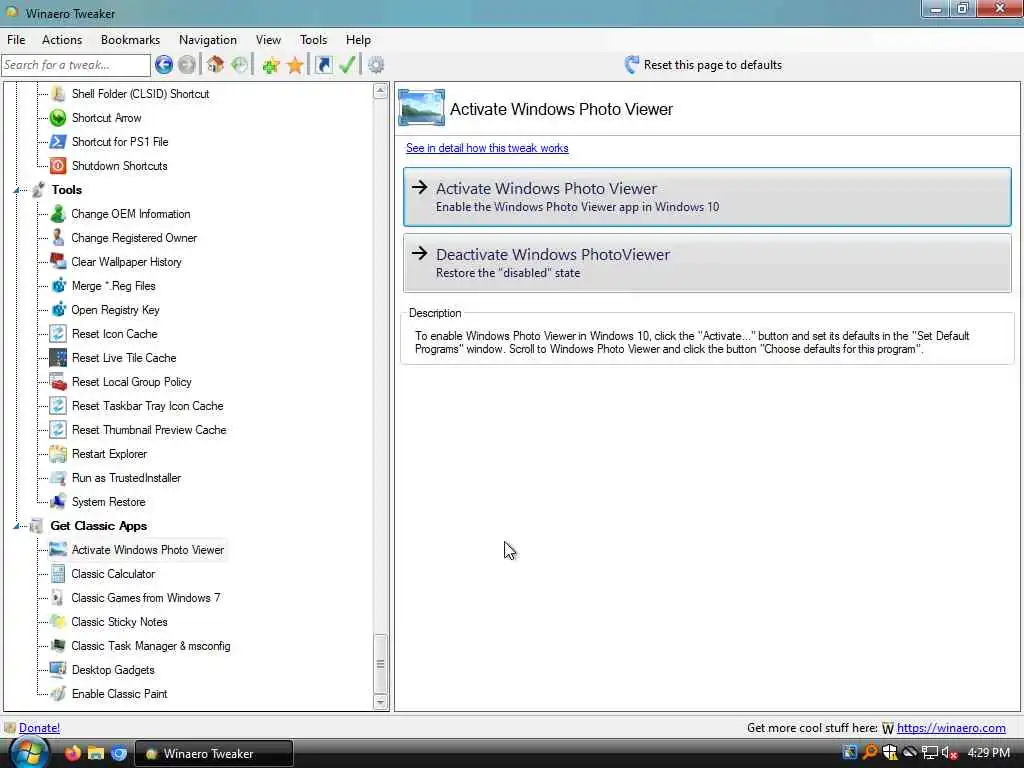Screen dimensions: 1024x768
Task: Click the Change OEM Information icon
Action: pos(58,214)
